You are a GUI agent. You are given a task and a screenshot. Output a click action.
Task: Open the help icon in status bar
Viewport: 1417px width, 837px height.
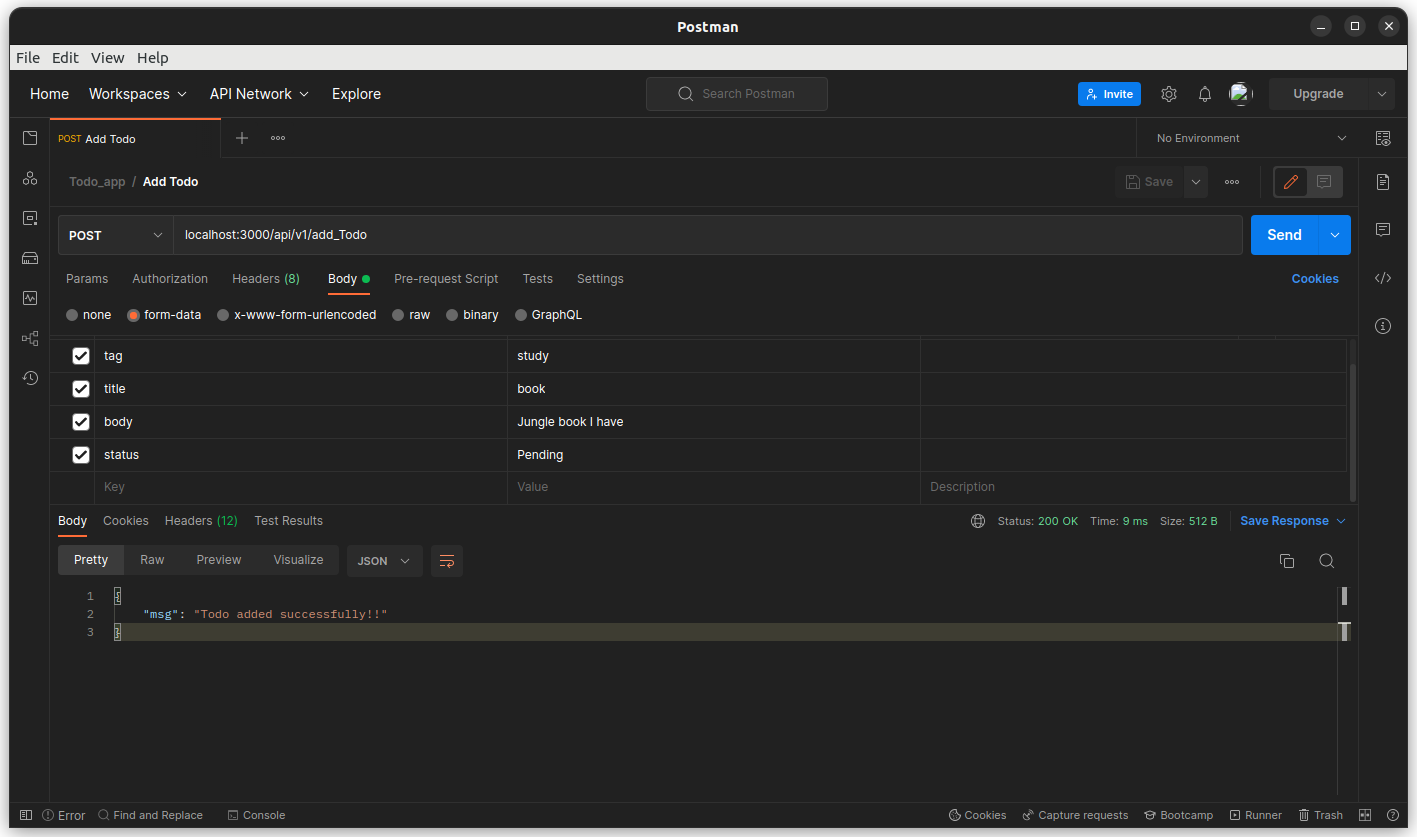(x=1393, y=815)
